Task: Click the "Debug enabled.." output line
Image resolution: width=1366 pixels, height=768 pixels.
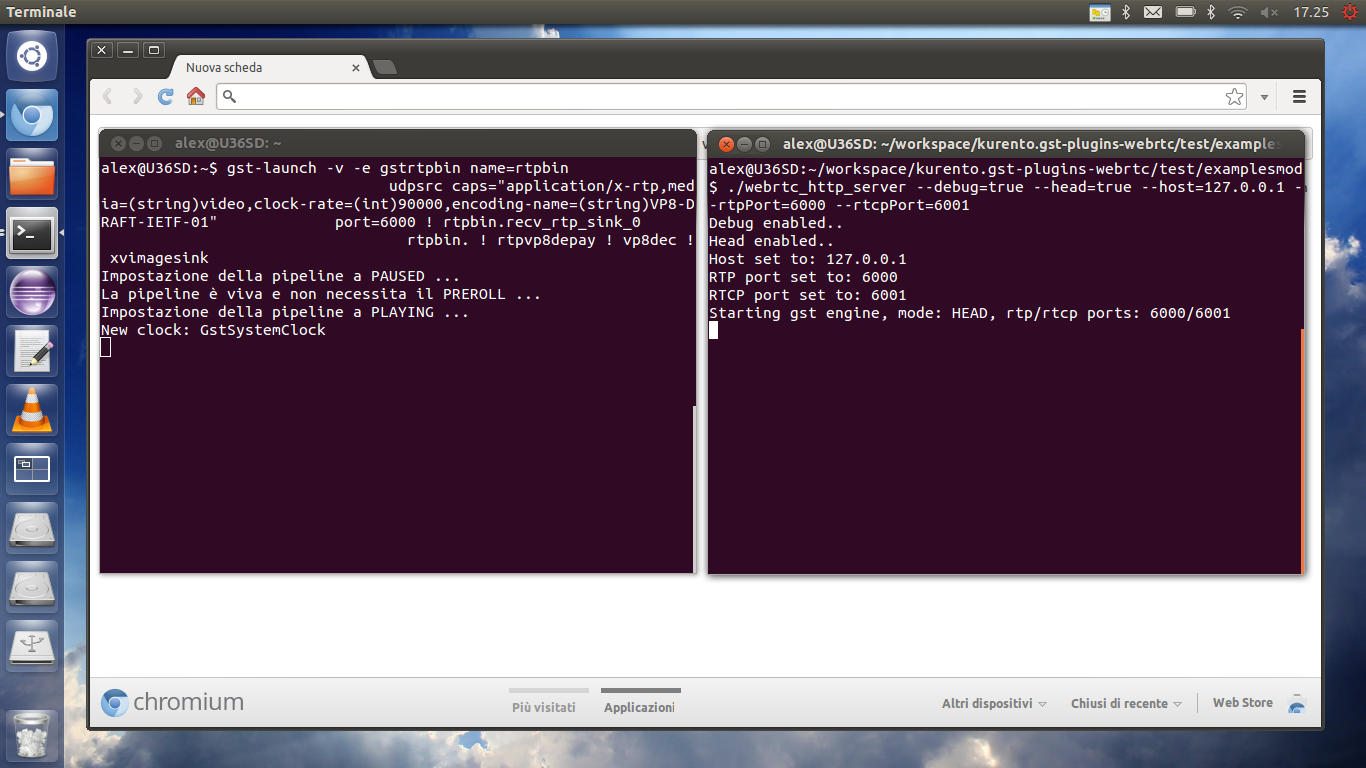Action: point(776,223)
